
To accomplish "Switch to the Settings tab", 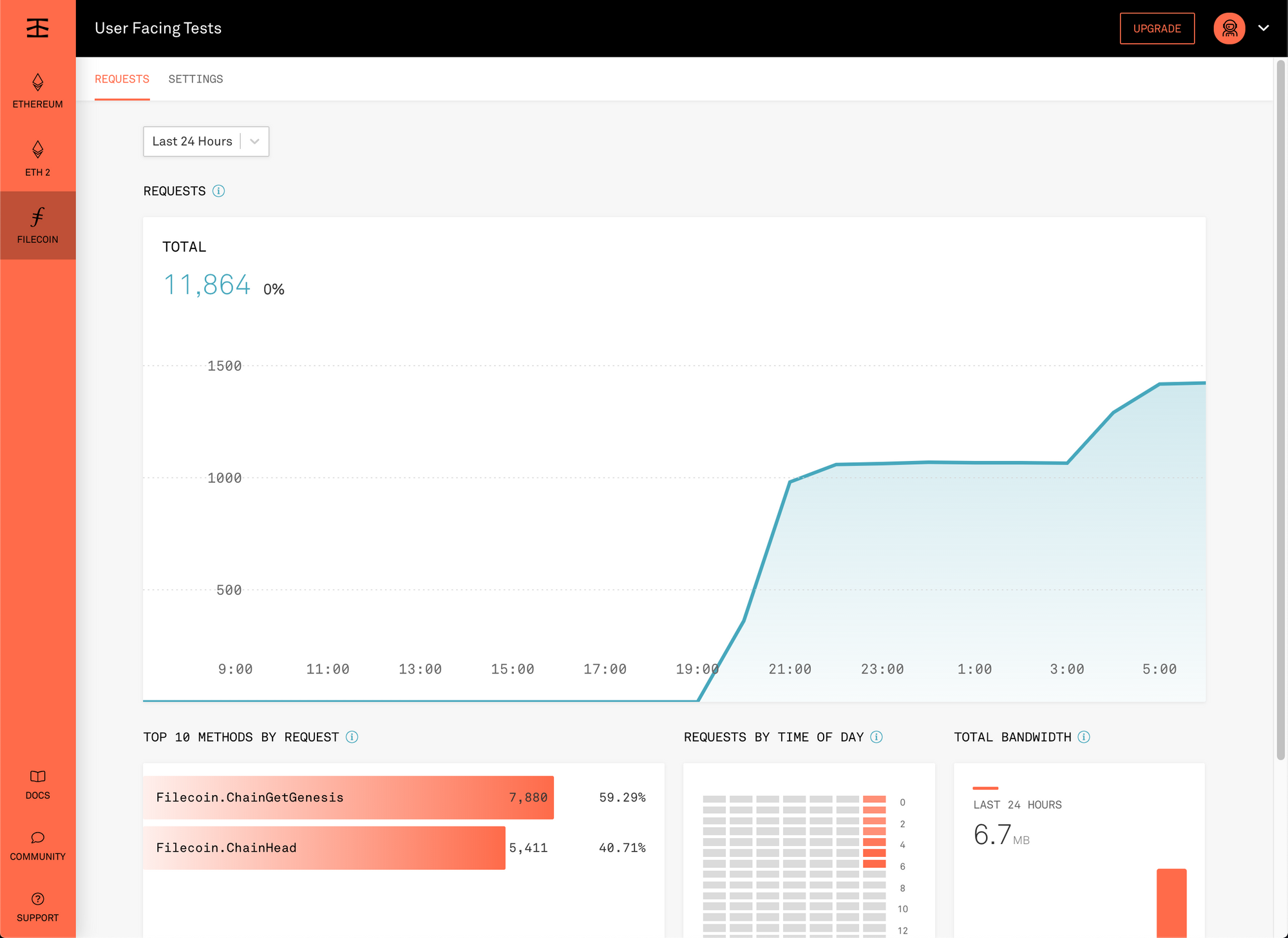I will coord(195,79).
